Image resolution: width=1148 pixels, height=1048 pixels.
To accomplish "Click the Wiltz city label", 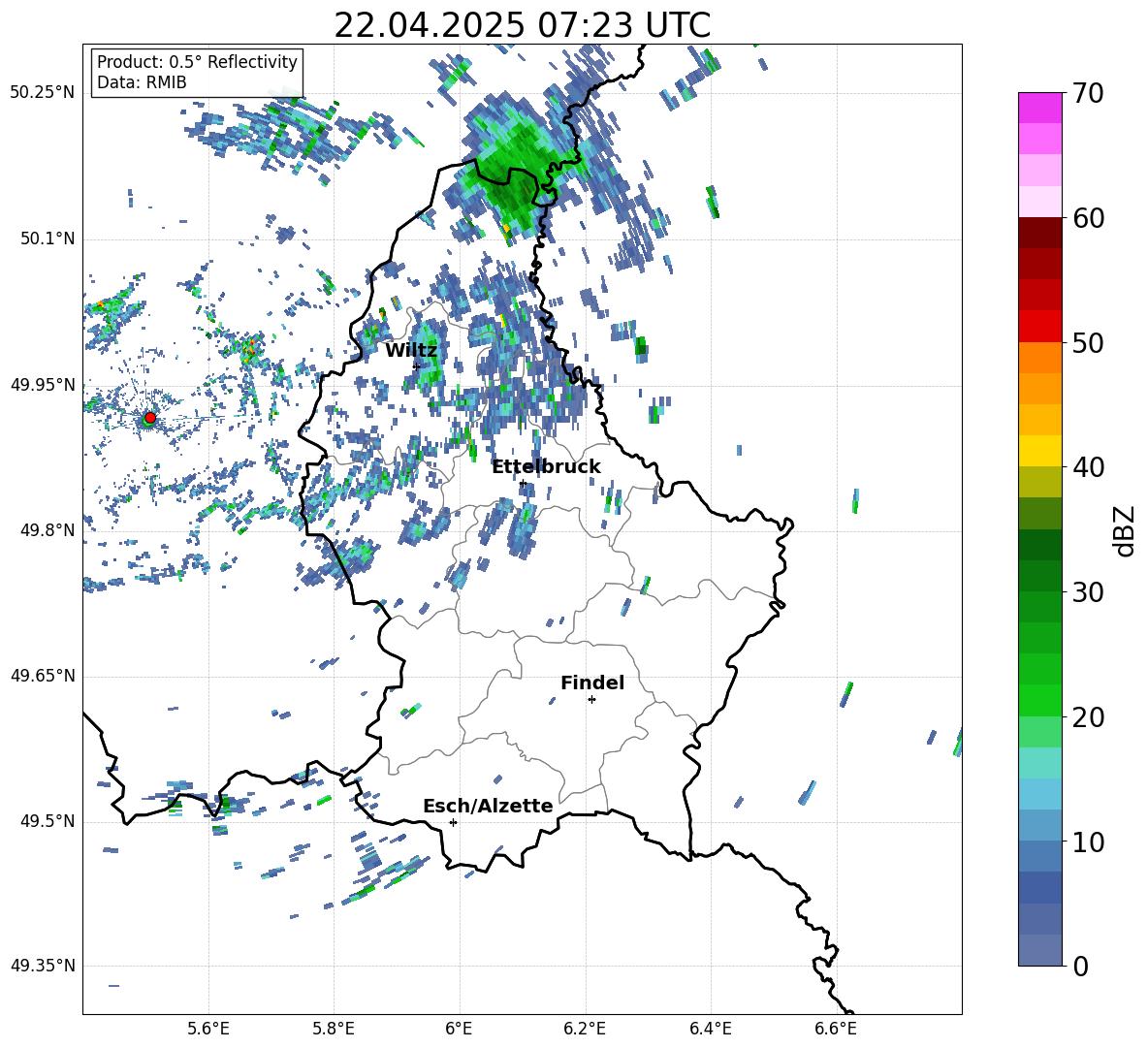I will [411, 351].
